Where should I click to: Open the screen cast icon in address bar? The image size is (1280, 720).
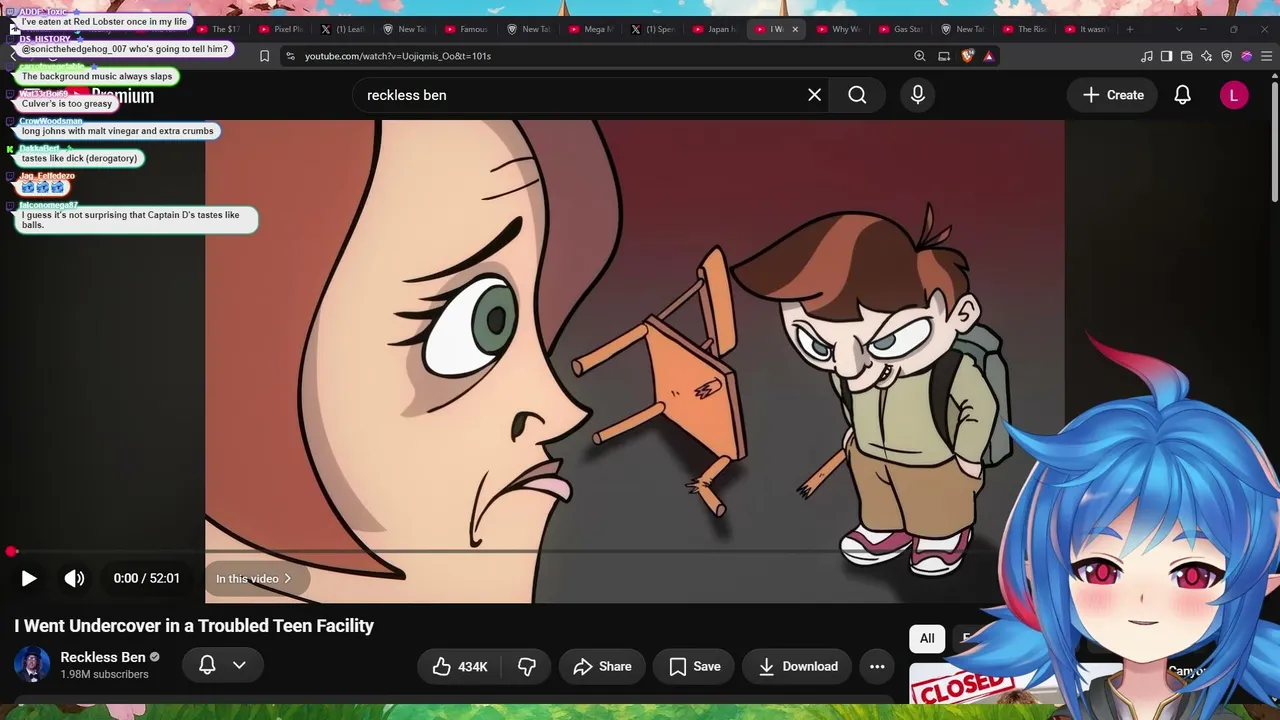[x=944, y=56]
